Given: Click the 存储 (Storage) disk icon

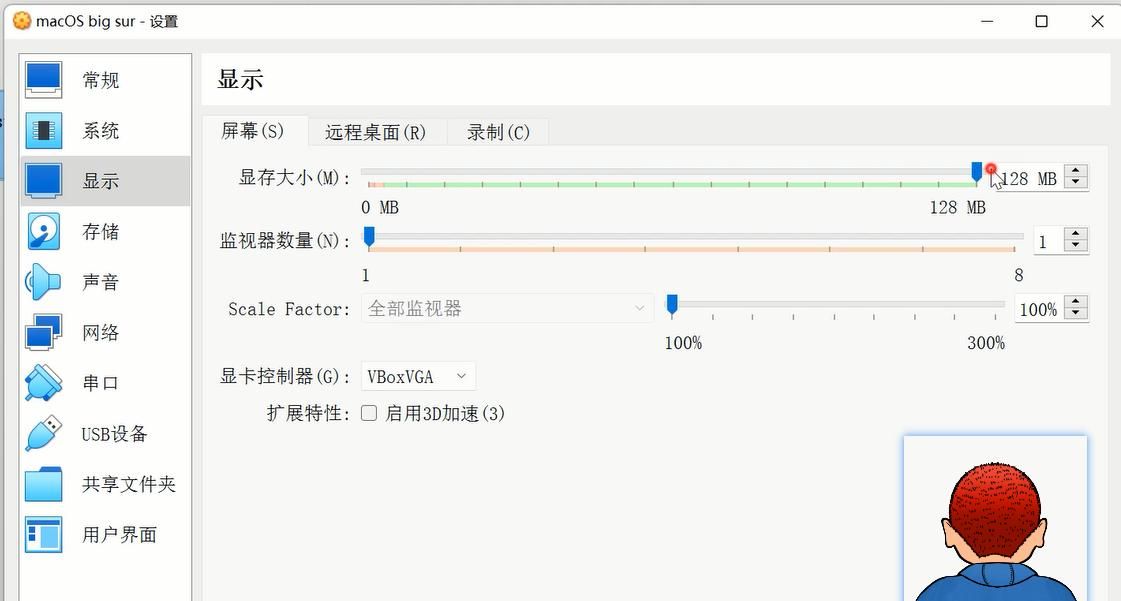Looking at the screenshot, I should pos(44,231).
